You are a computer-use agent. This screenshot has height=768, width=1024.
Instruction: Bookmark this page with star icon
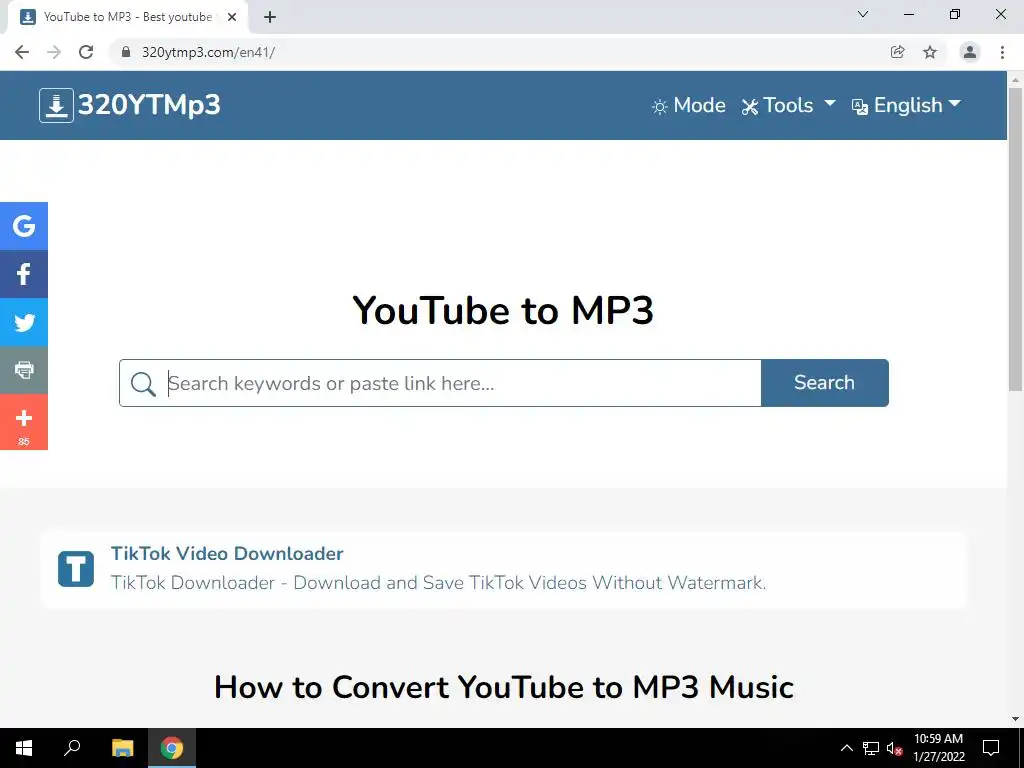click(x=930, y=52)
